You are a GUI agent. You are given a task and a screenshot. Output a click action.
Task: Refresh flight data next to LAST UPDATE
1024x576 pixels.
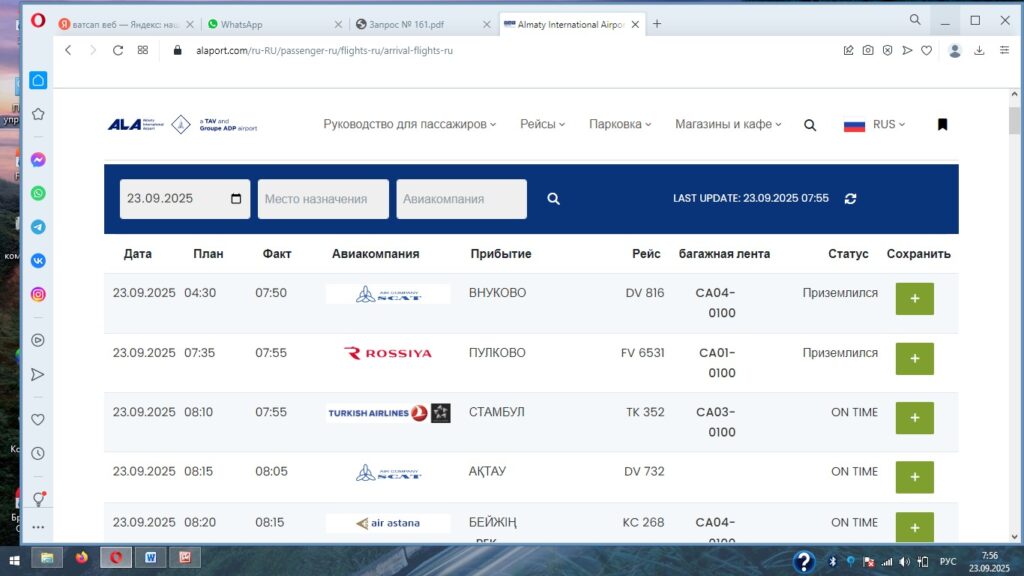pos(850,199)
